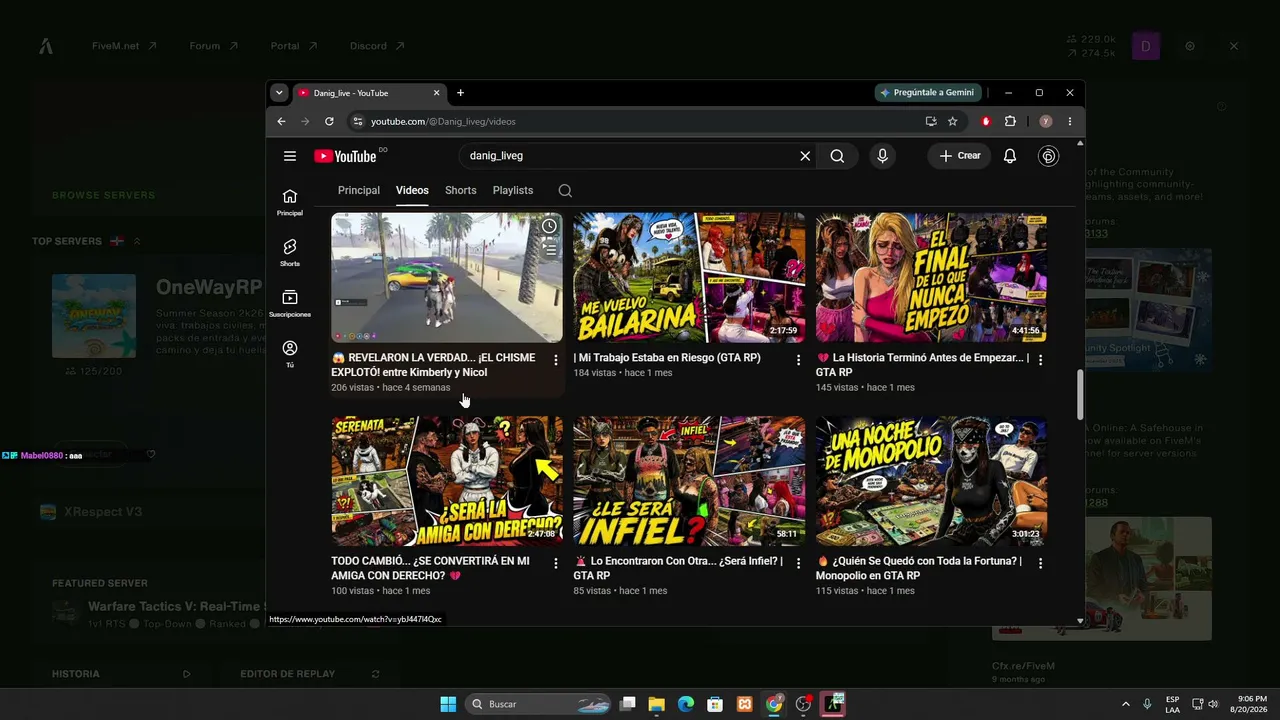The height and width of the screenshot is (720, 1280).
Task: Open Chrome extensions puzzle icon
Action: [1010, 121]
